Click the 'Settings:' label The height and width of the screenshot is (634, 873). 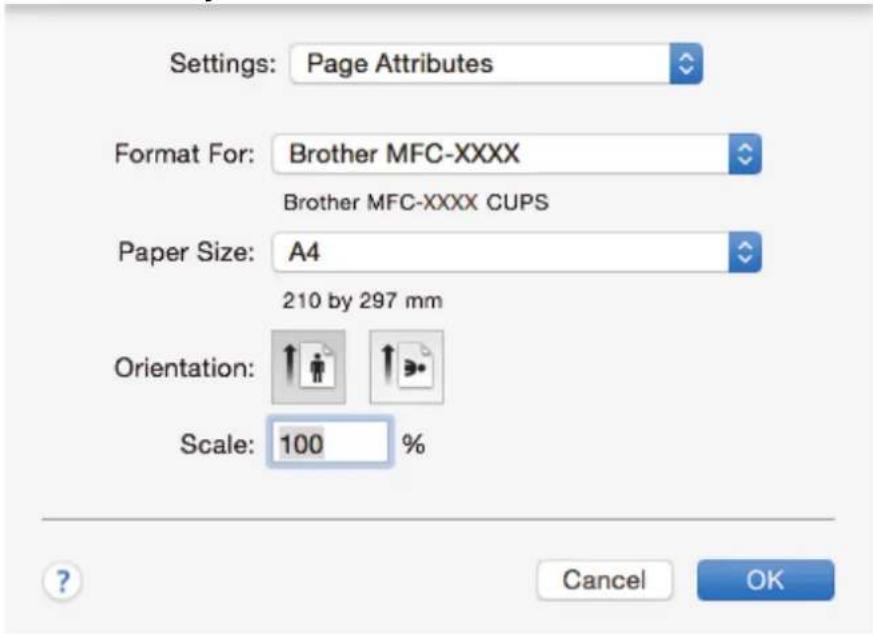click(223, 63)
